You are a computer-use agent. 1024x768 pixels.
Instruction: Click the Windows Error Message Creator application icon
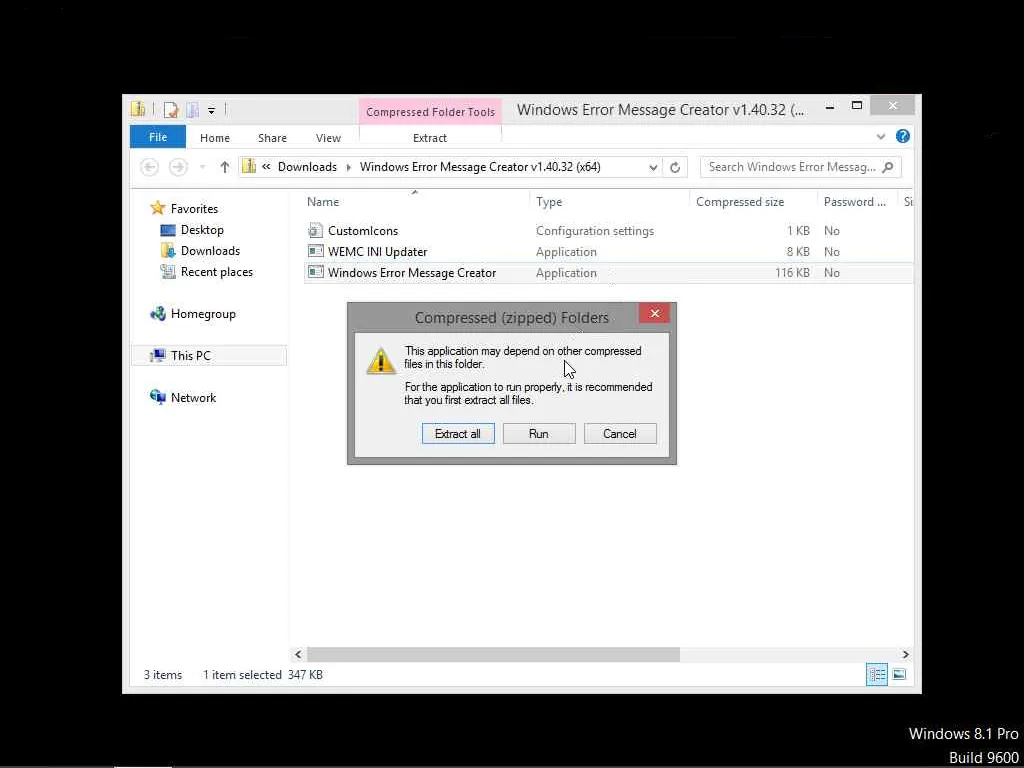(315, 272)
